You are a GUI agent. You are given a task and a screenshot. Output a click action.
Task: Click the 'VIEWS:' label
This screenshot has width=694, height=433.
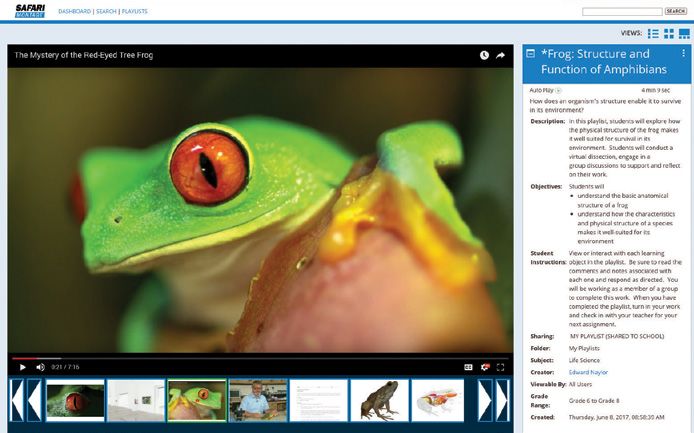click(631, 33)
